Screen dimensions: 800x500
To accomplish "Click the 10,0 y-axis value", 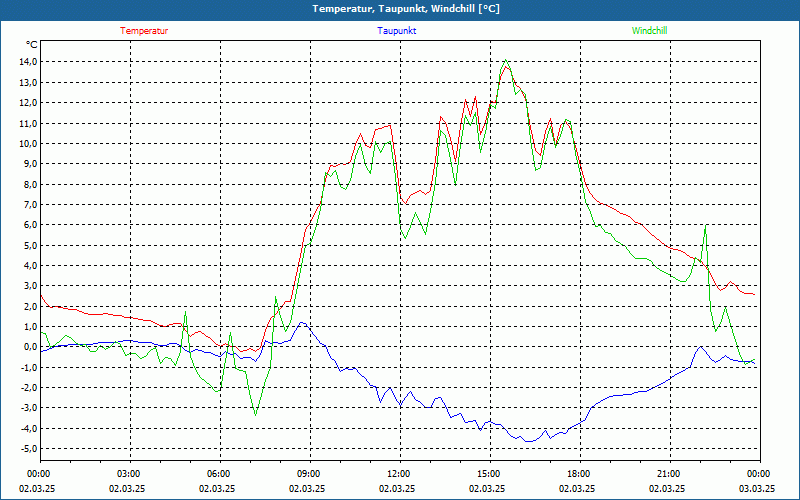I will click(x=28, y=143).
